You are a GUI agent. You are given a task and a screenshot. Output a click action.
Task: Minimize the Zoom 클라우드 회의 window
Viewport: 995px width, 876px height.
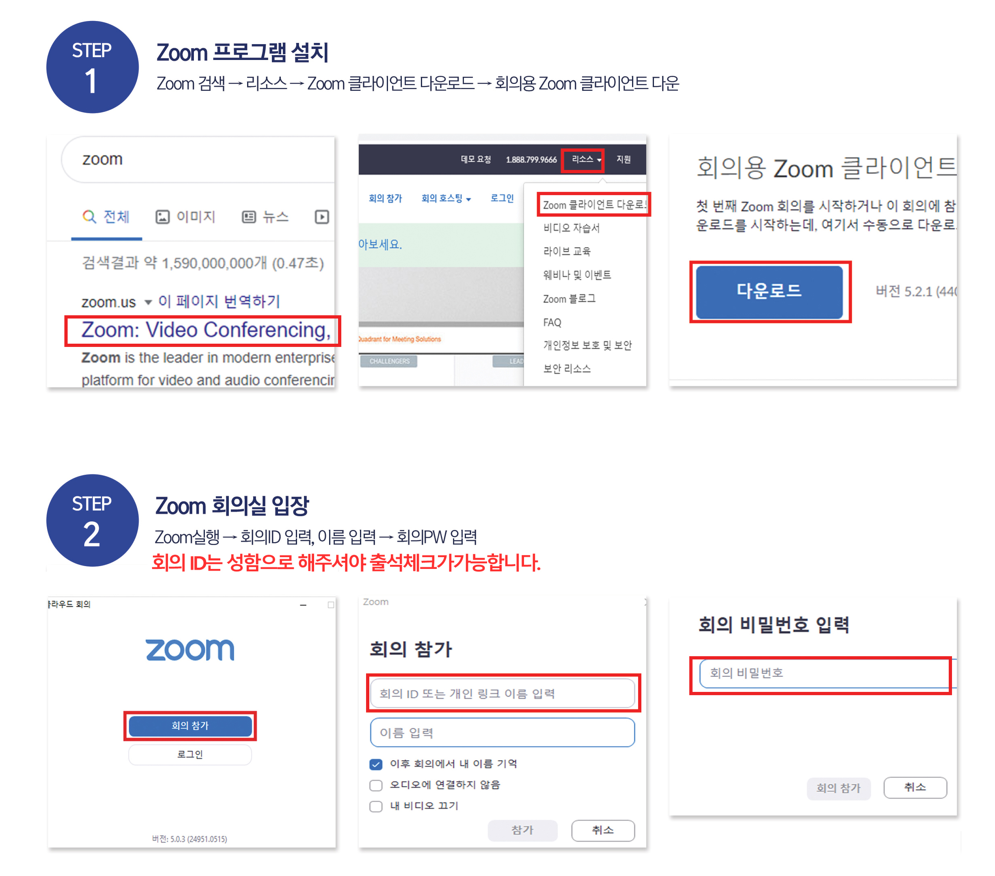coord(303,606)
